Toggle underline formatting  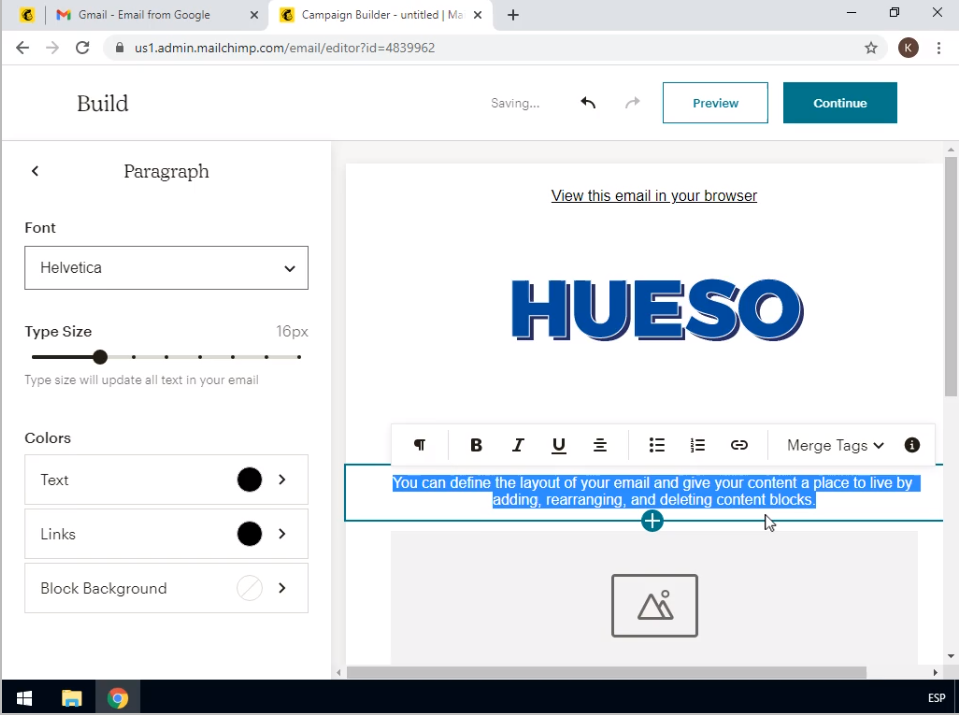(558, 445)
